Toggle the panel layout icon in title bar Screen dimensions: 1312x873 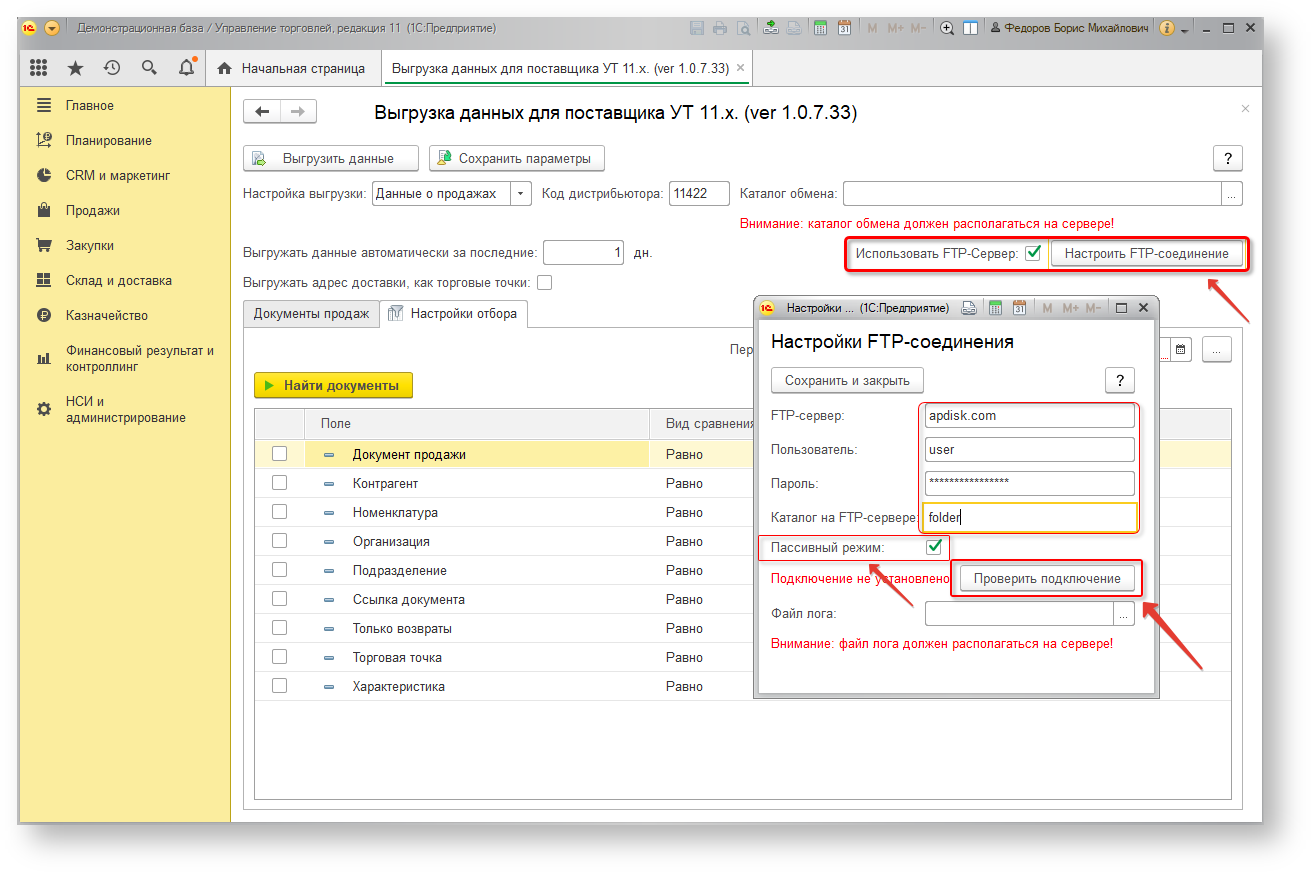tap(970, 28)
